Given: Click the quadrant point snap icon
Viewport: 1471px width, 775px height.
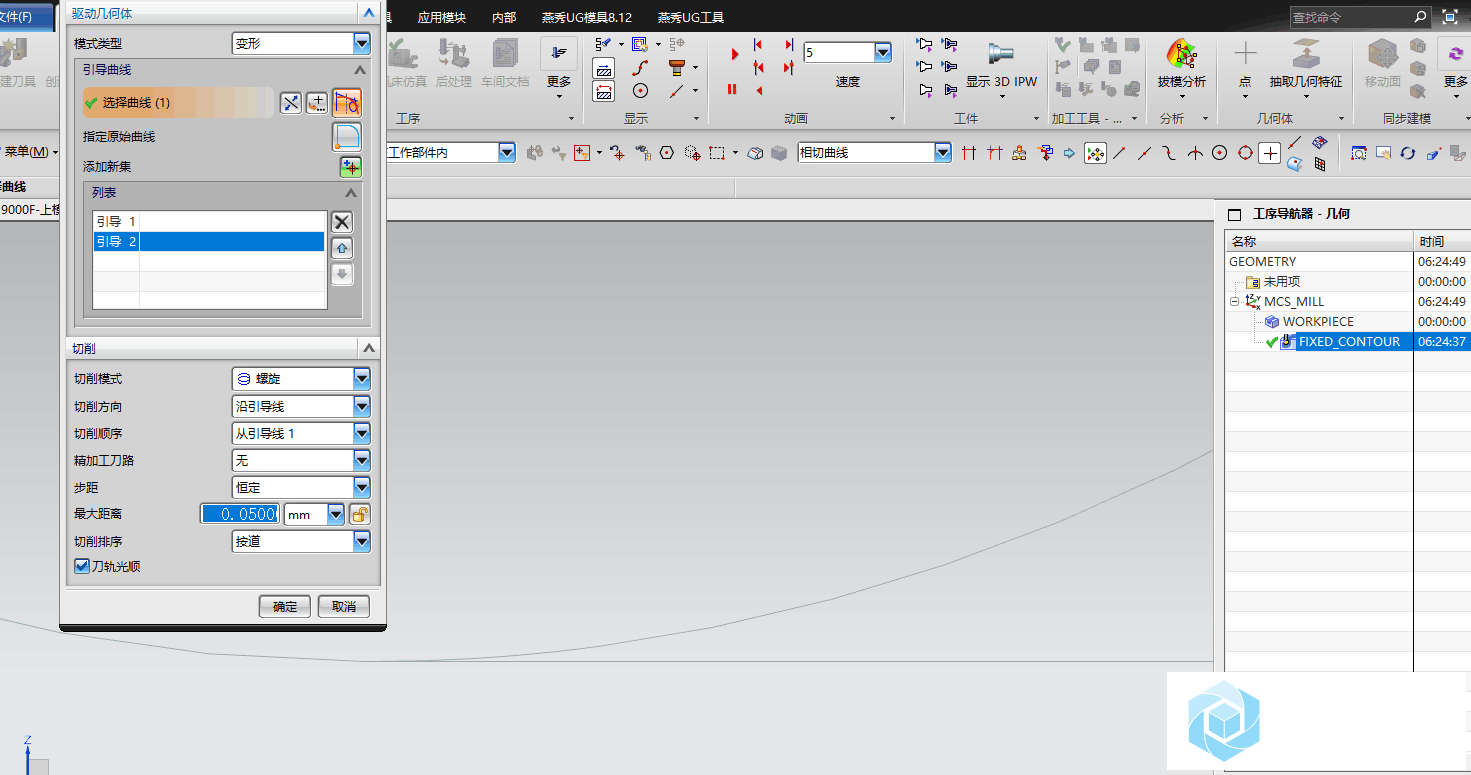Looking at the screenshot, I should [1245, 153].
